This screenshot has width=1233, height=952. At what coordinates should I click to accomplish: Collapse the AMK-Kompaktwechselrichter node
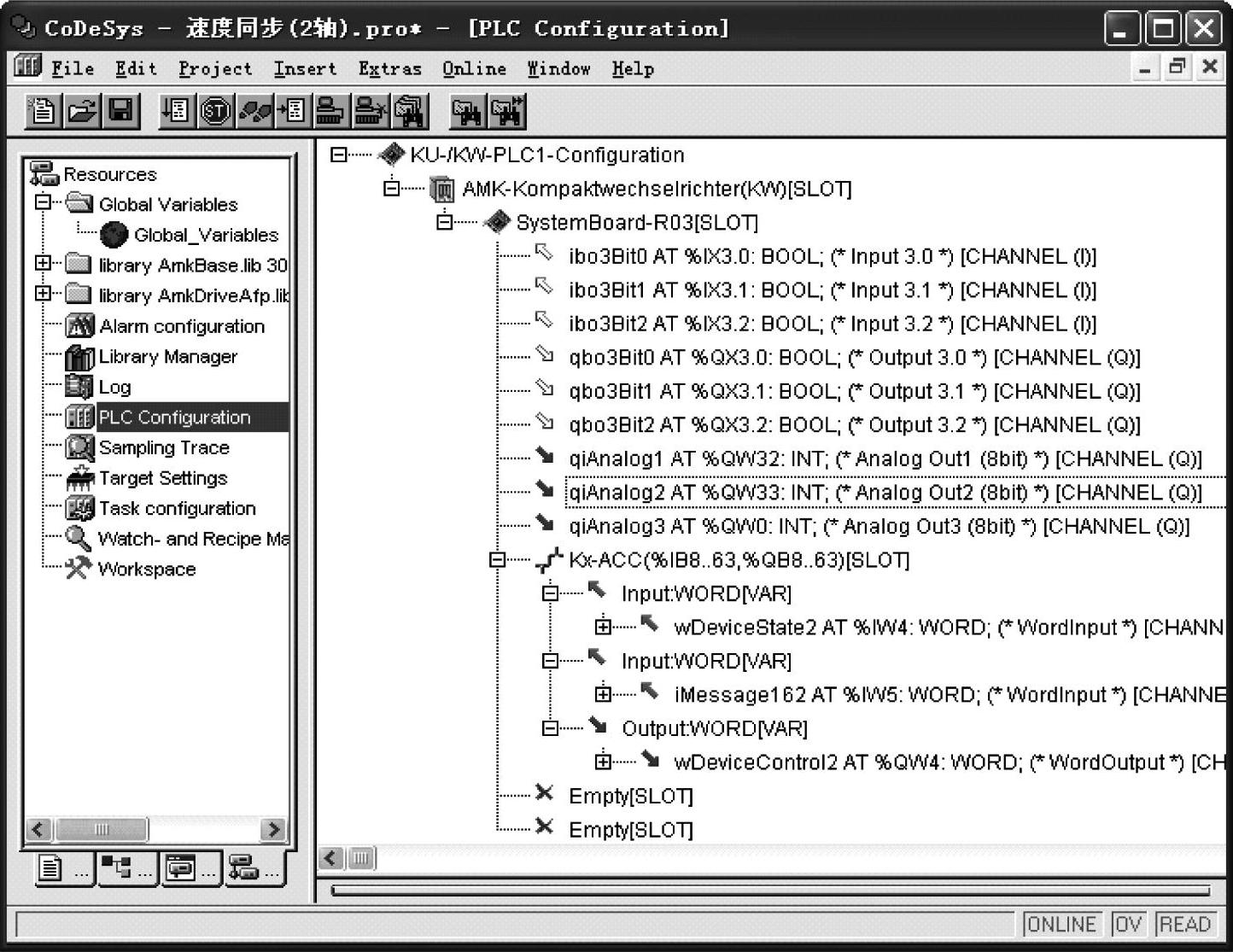click(392, 188)
